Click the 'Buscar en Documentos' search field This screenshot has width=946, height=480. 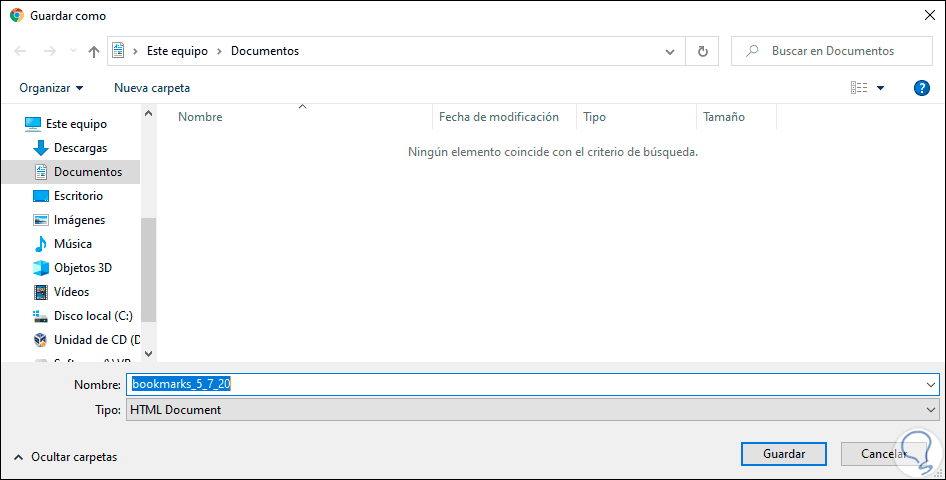[x=832, y=51]
